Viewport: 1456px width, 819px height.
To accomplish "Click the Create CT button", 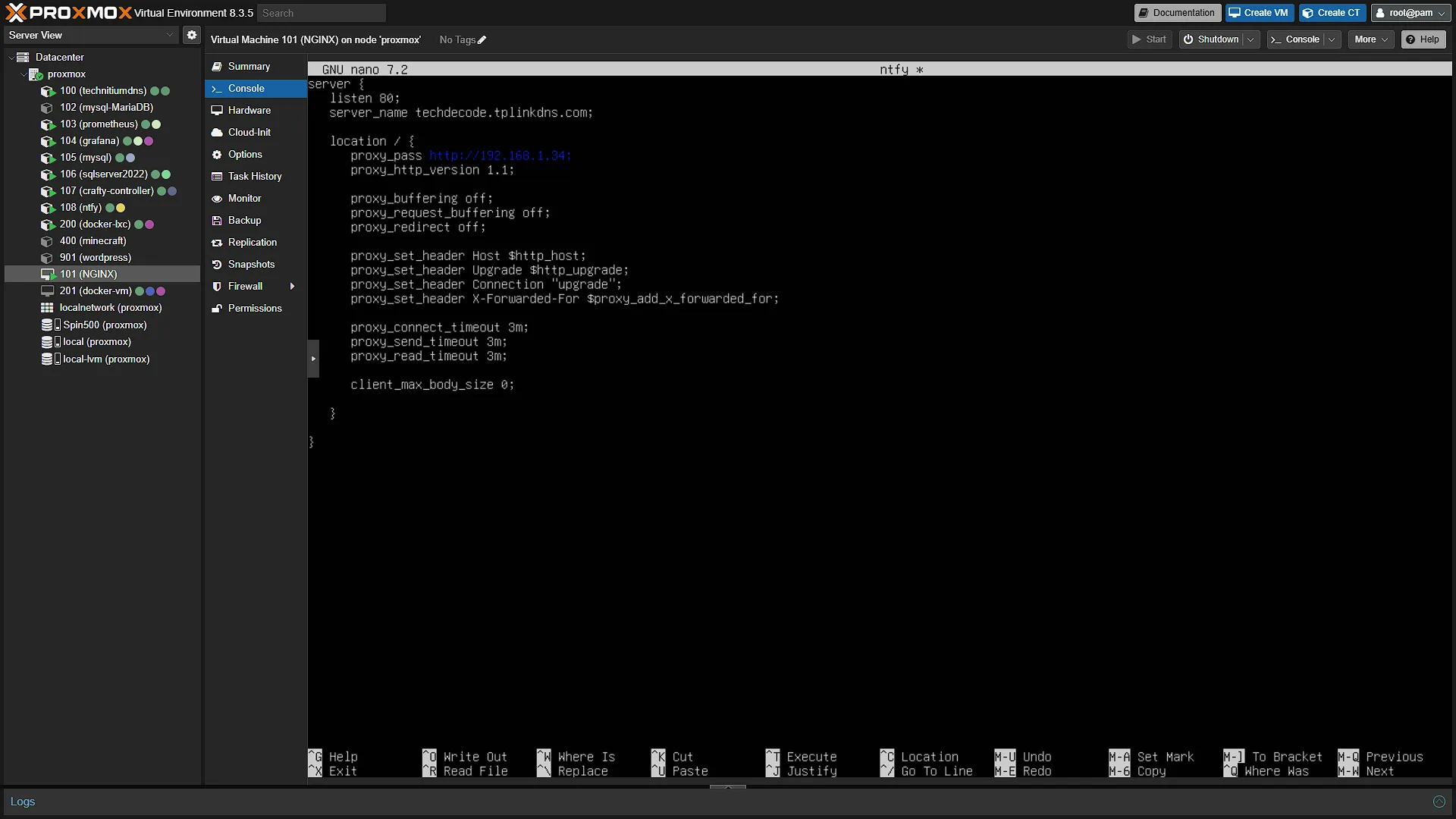I will pos(1332,13).
